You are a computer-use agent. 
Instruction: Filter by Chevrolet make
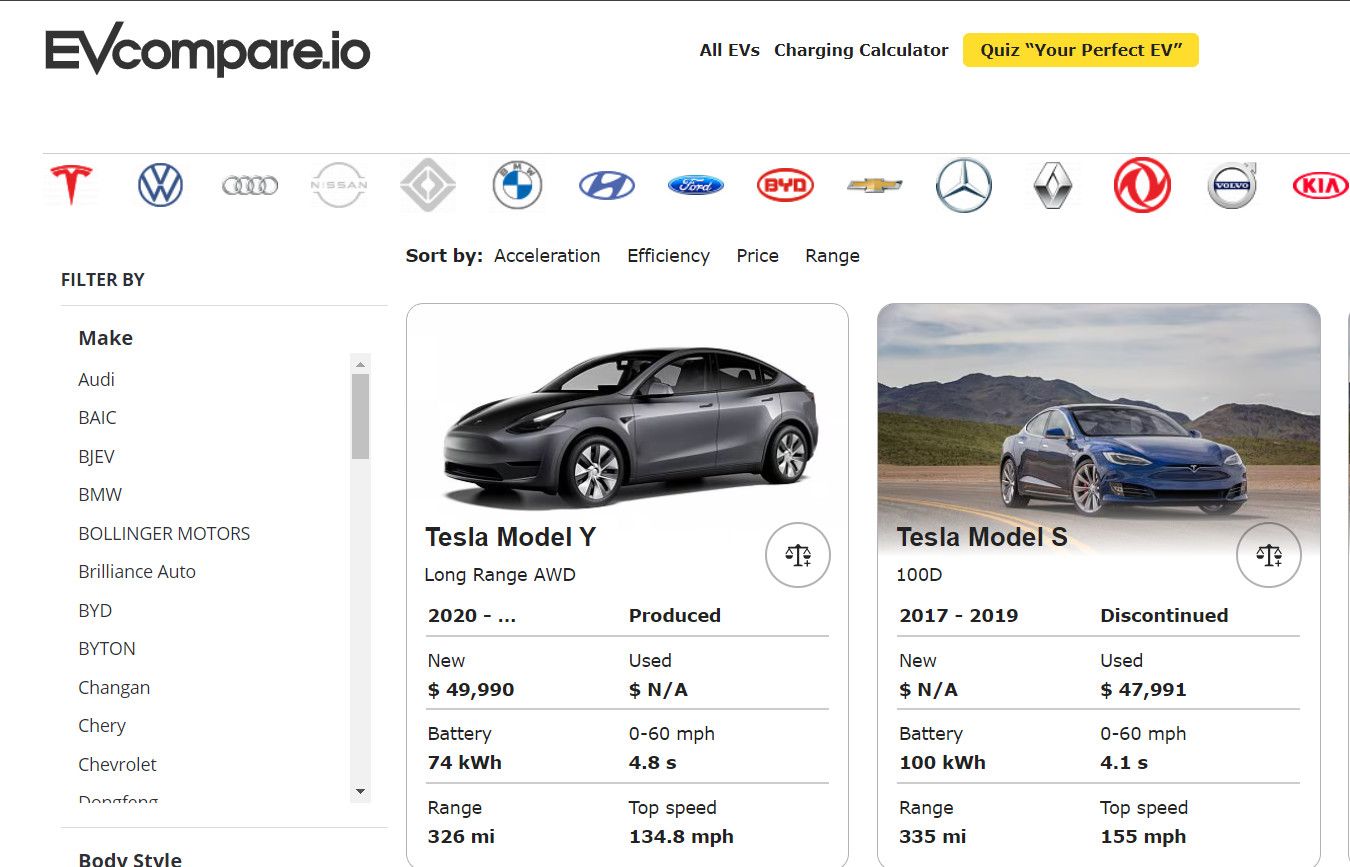[x=118, y=765]
